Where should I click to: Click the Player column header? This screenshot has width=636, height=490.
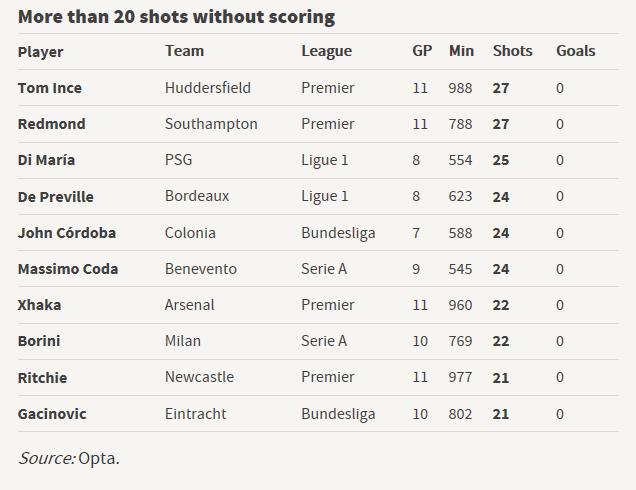(40, 52)
